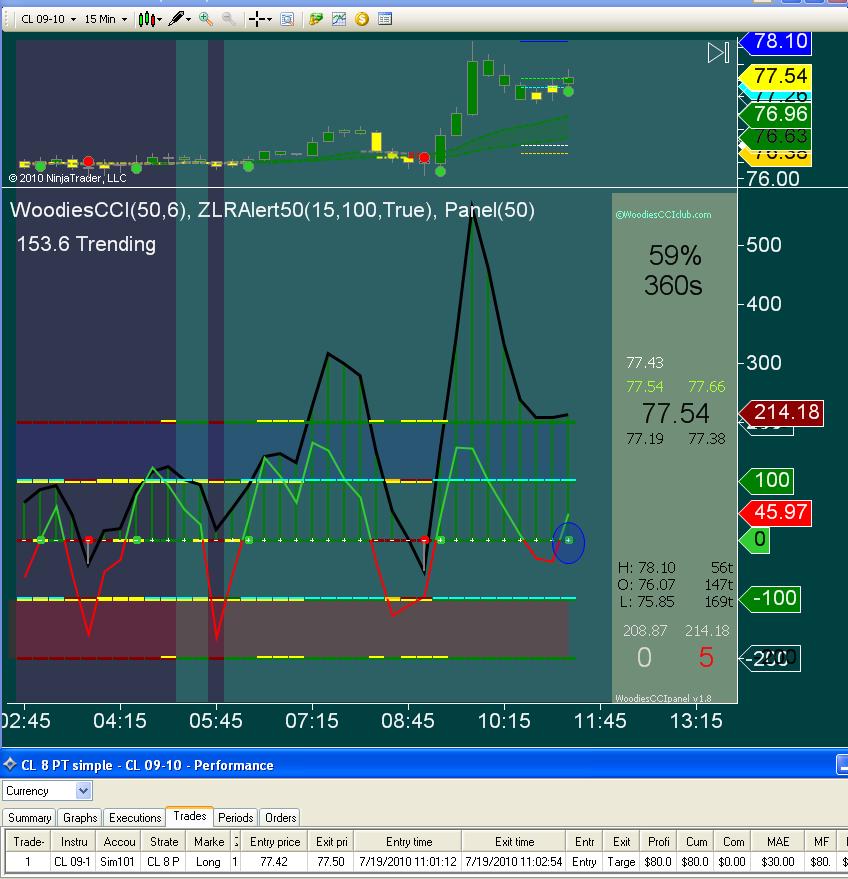Expand the drawing tools dropdown arrow
848x879 pixels.
(x=188, y=20)
